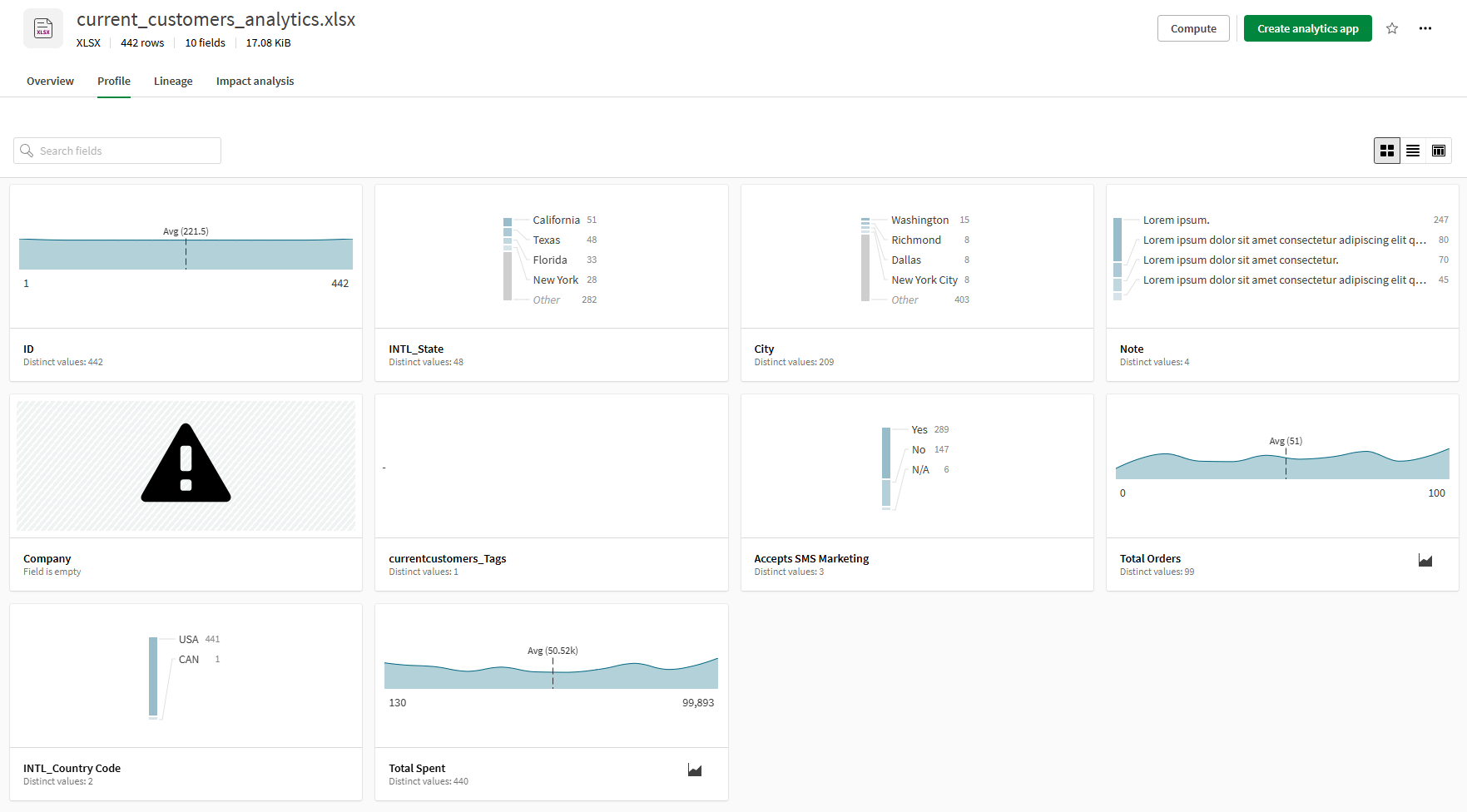
Task: Expand the Other group under INTL_State
Action: coord(547,300)
